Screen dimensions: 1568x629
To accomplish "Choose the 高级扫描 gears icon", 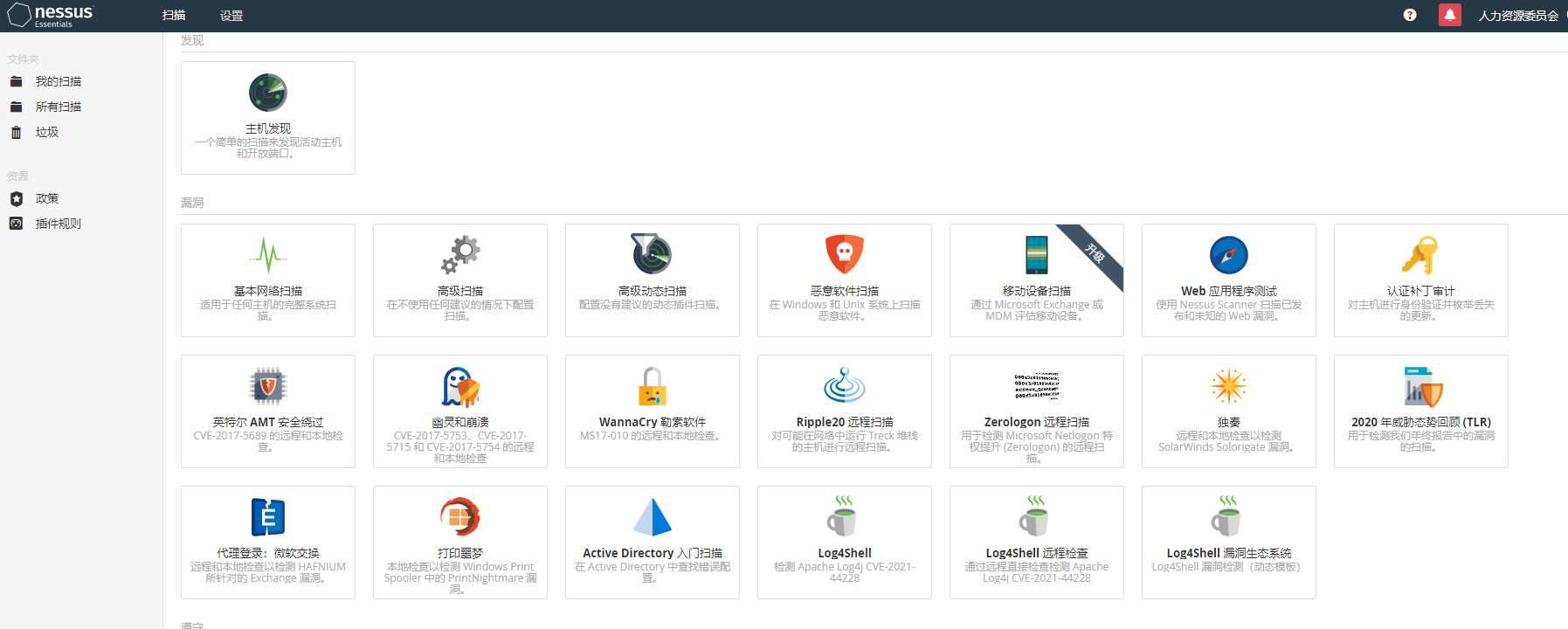I will coord(460,255).
